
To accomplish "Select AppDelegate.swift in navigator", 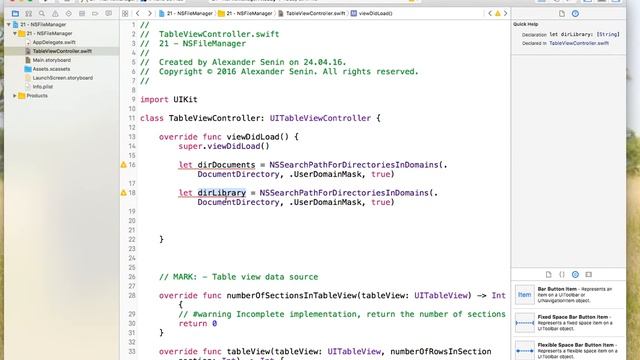I will pyautogui.click(x=53, y=42).
